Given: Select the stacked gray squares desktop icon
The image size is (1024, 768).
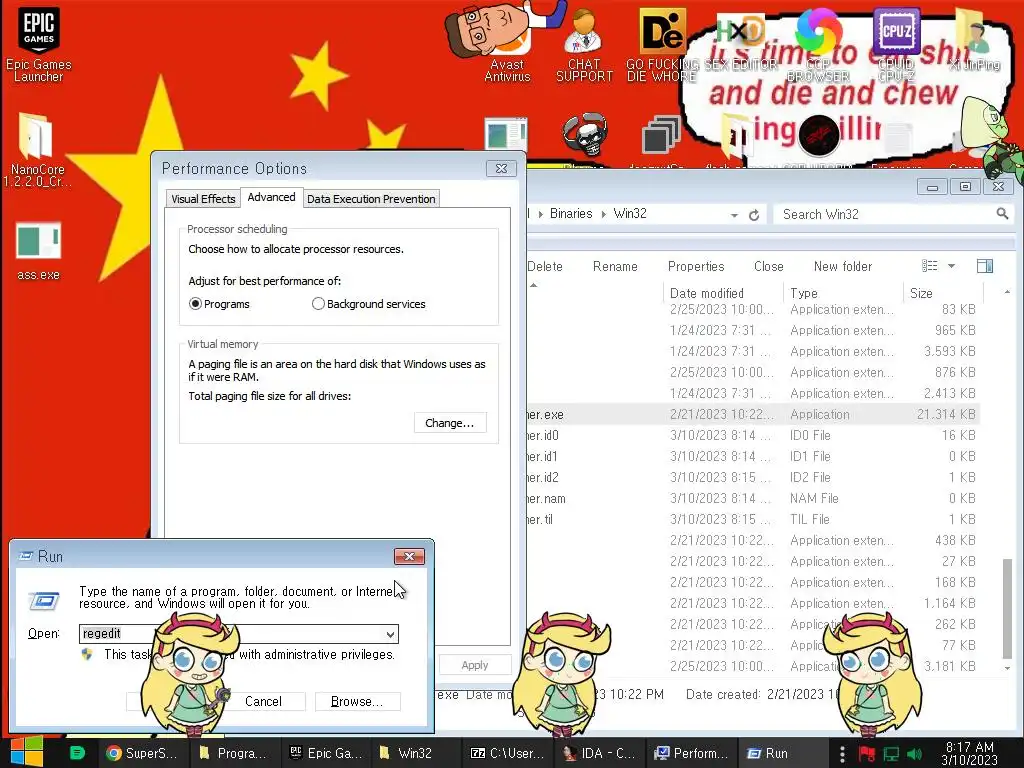Looking at the screenshot, I should tap(662, 135).
